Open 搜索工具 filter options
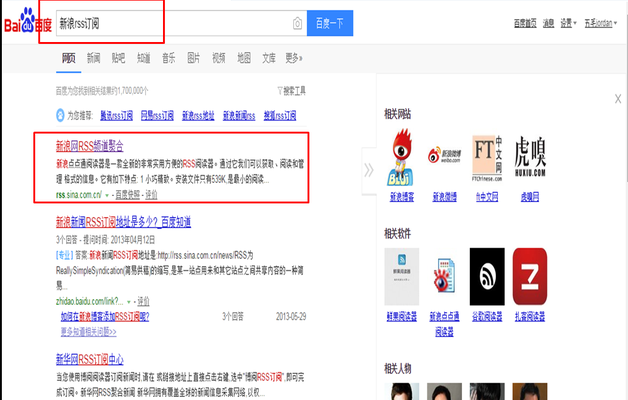Viewport: 628px width, 400px height. coord(292,91)
